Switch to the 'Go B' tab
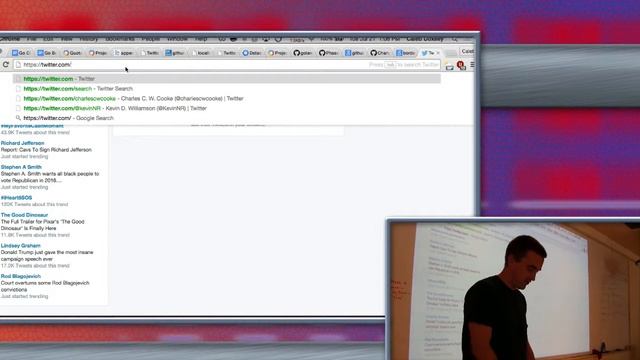 (47, 53)
